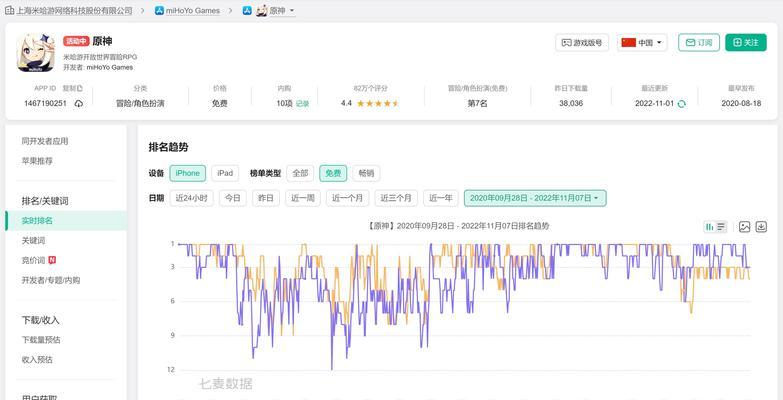This screenshot has width=783, height=400.
Task: Open miHoYo Games breadcrumb link
Action: (x=193, y=10)
